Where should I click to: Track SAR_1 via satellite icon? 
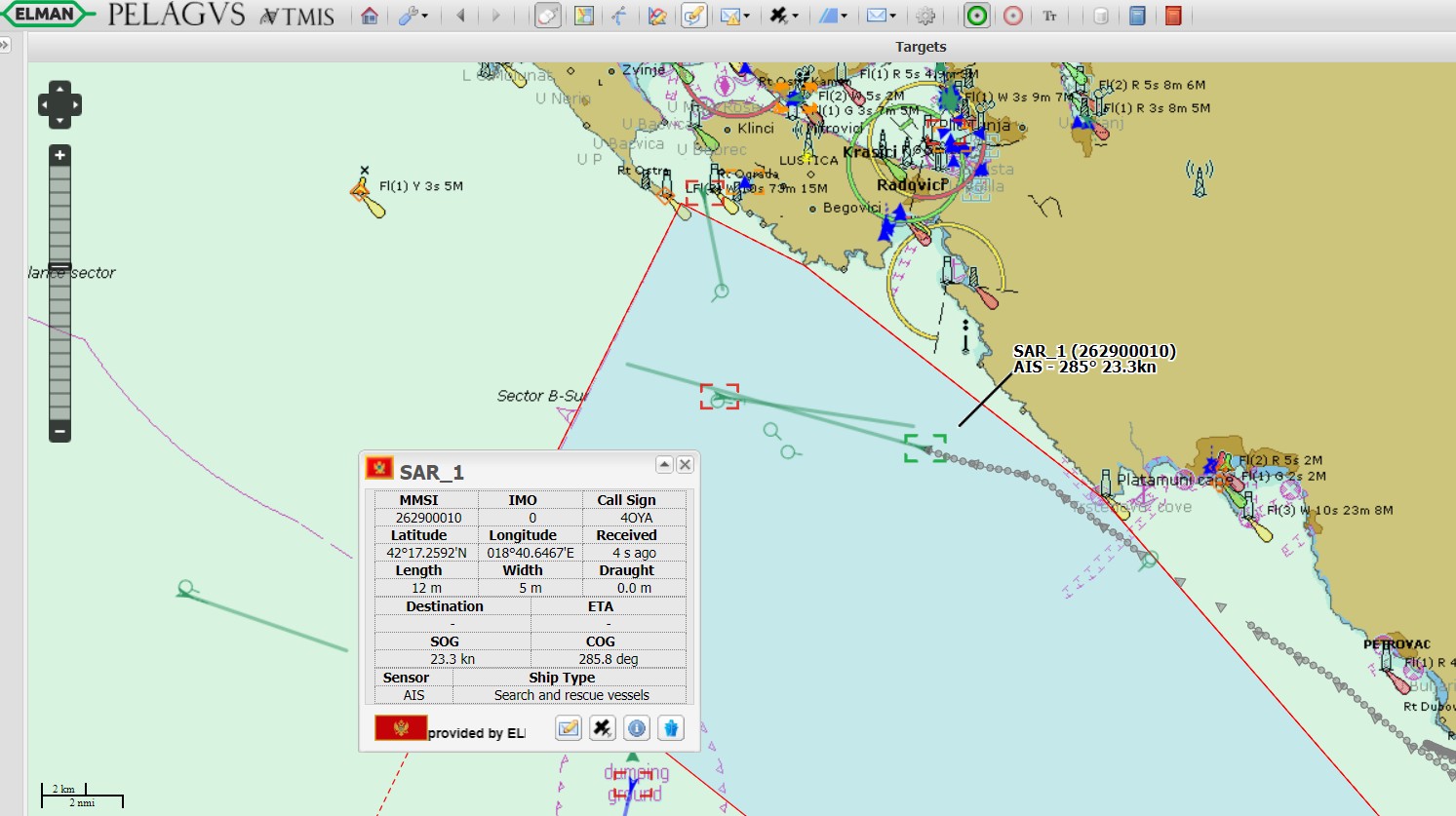pyautogui.click(x=603, y=728)
